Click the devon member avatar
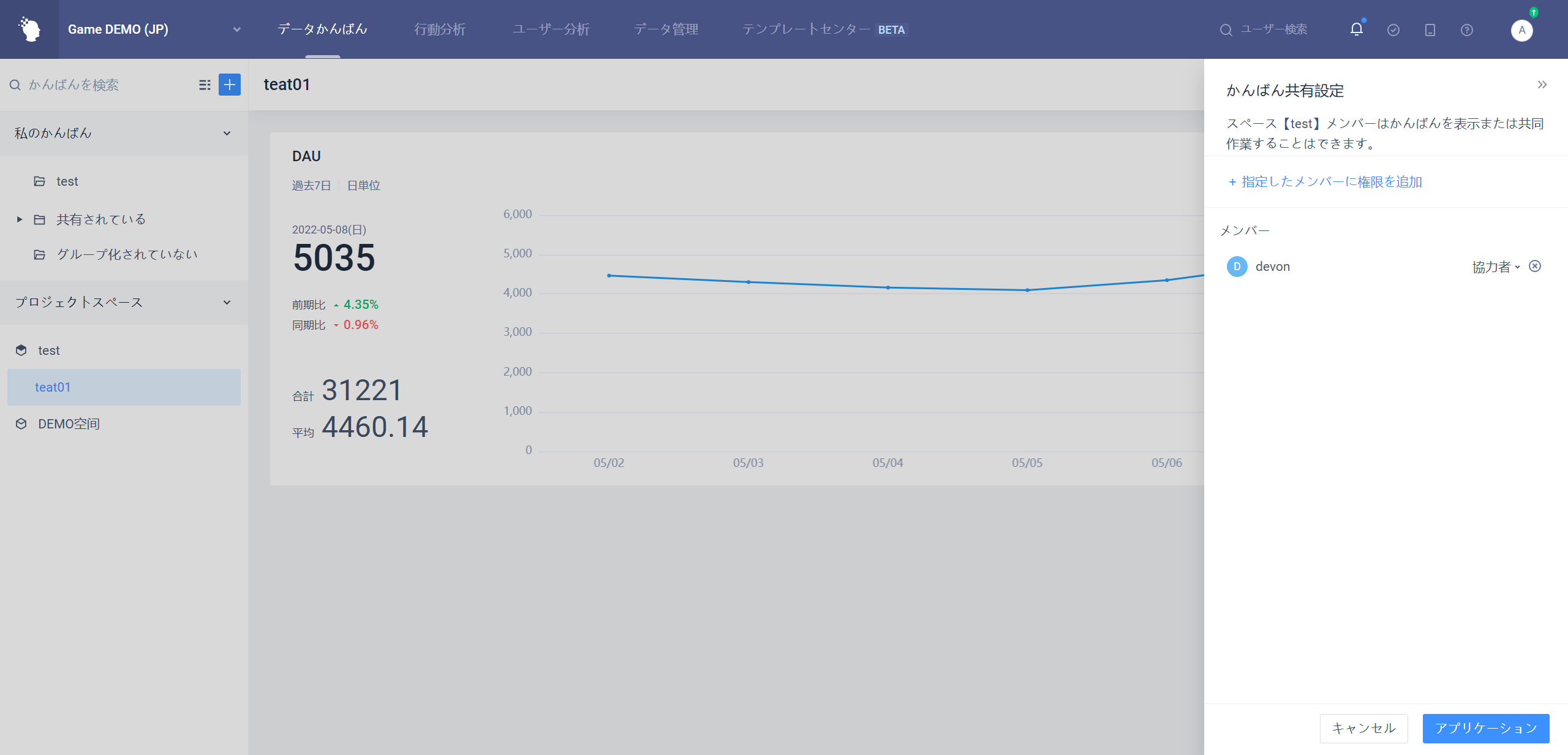This screenshot has height=755, width=1568. [1237, 267]
